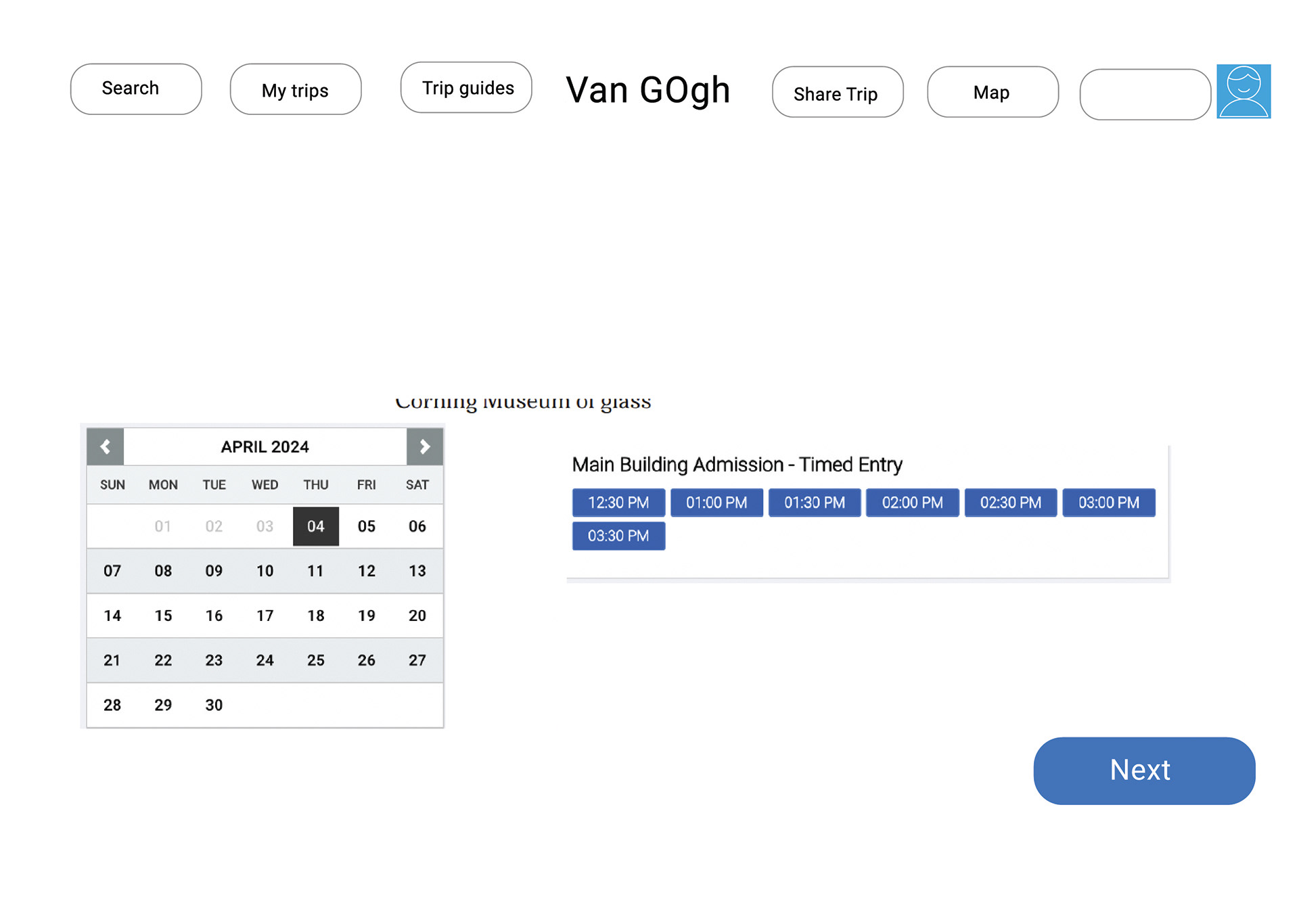The width and height of the screenshot is (1299, 924).
Task: Select date 29 in the calendar
Action: (x=163, y=705)
